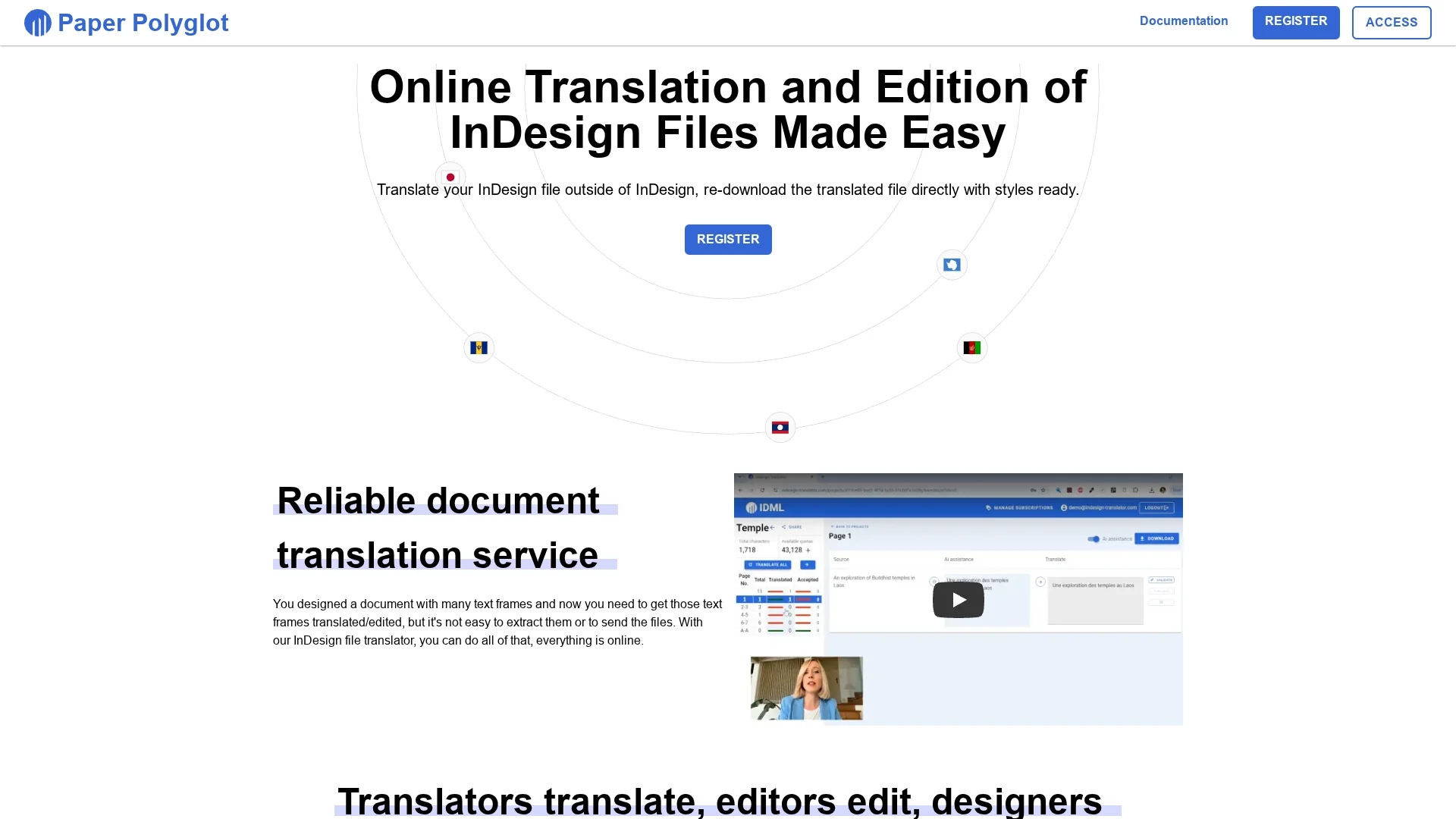
Task: Click the subtitle 'Translate your InDesign file outside'
Action: click(x=728, y=190)
